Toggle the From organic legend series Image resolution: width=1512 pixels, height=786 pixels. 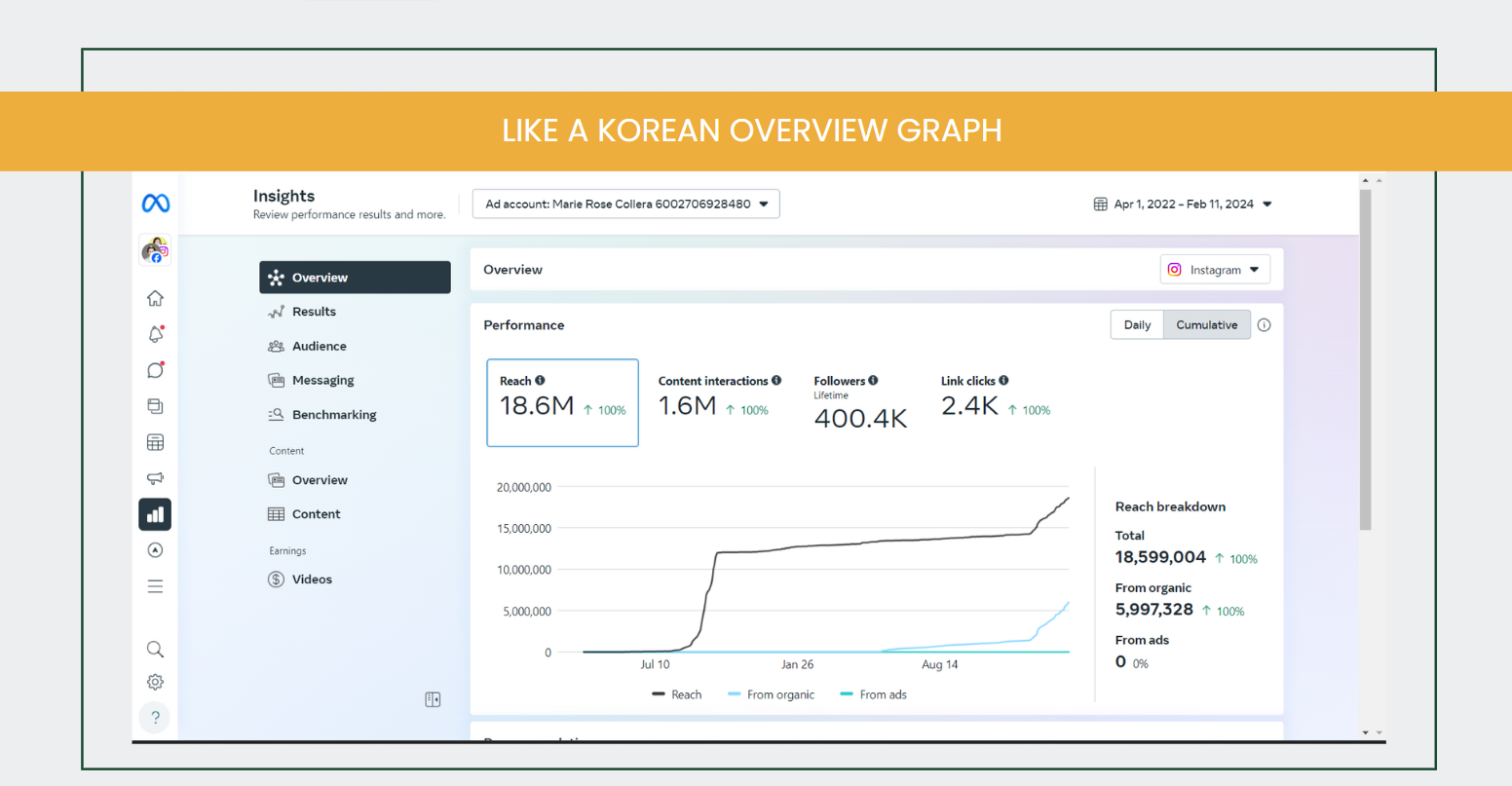click(772, 694)
